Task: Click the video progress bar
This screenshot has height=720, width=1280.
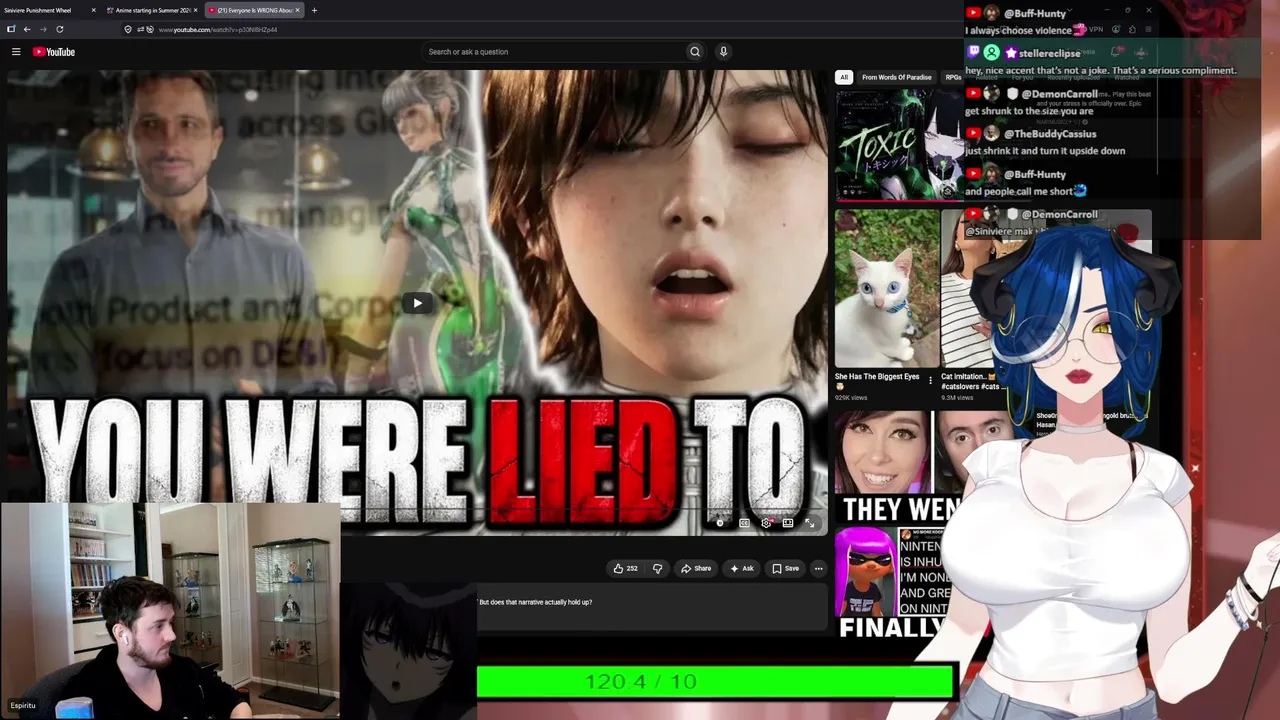Action: tap(417, 510)
